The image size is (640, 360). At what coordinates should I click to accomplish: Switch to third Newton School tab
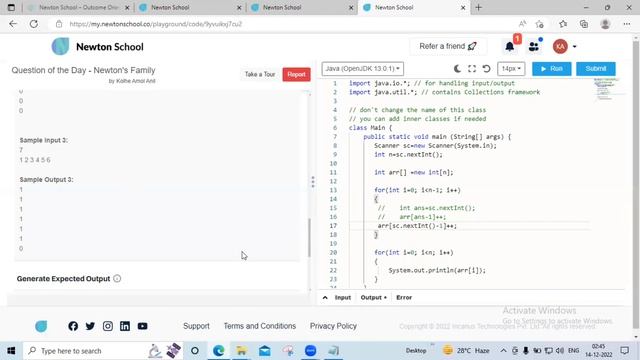coord(302,7)
